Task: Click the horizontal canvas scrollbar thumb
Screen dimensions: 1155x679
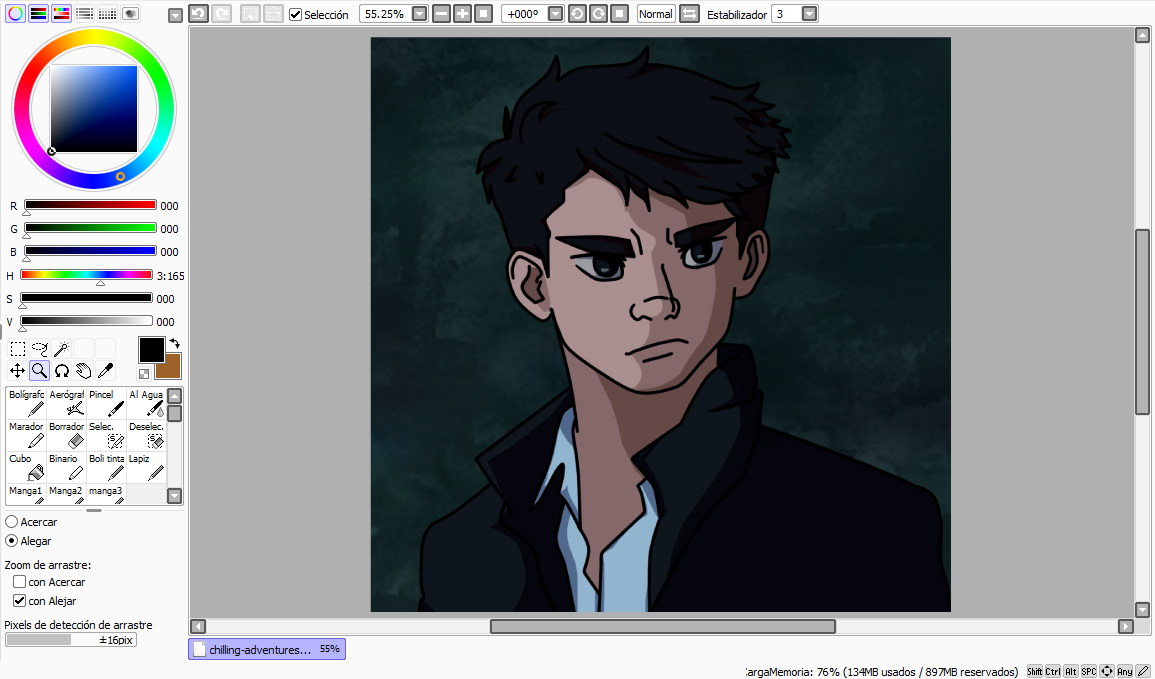Action: pyautogui.click(x=663, y=626)
